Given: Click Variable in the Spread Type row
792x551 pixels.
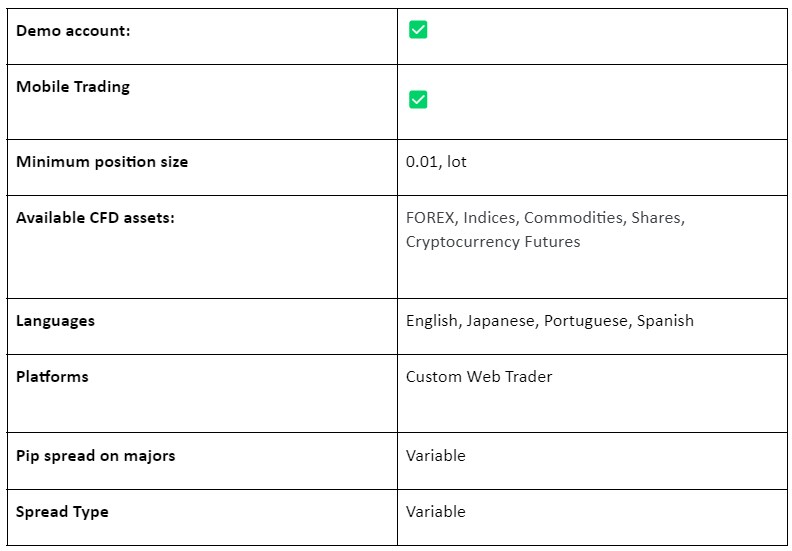Looking at the screenshot, I should point(435,512).
